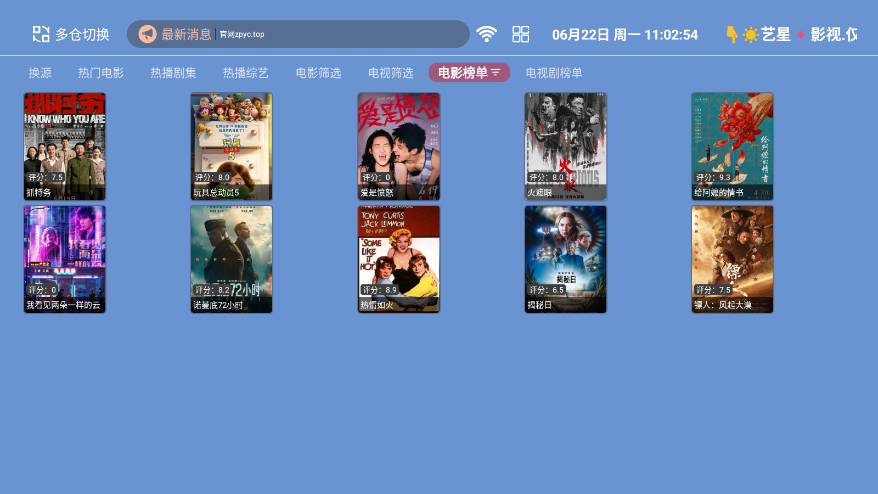Click the 影视 title text
The image size is (878, 494).
pos(833,35)
